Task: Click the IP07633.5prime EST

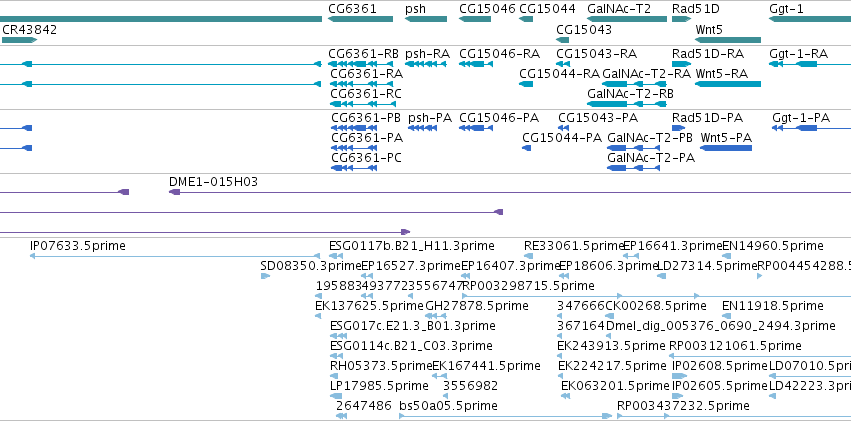Action: (x=175, y=256)
